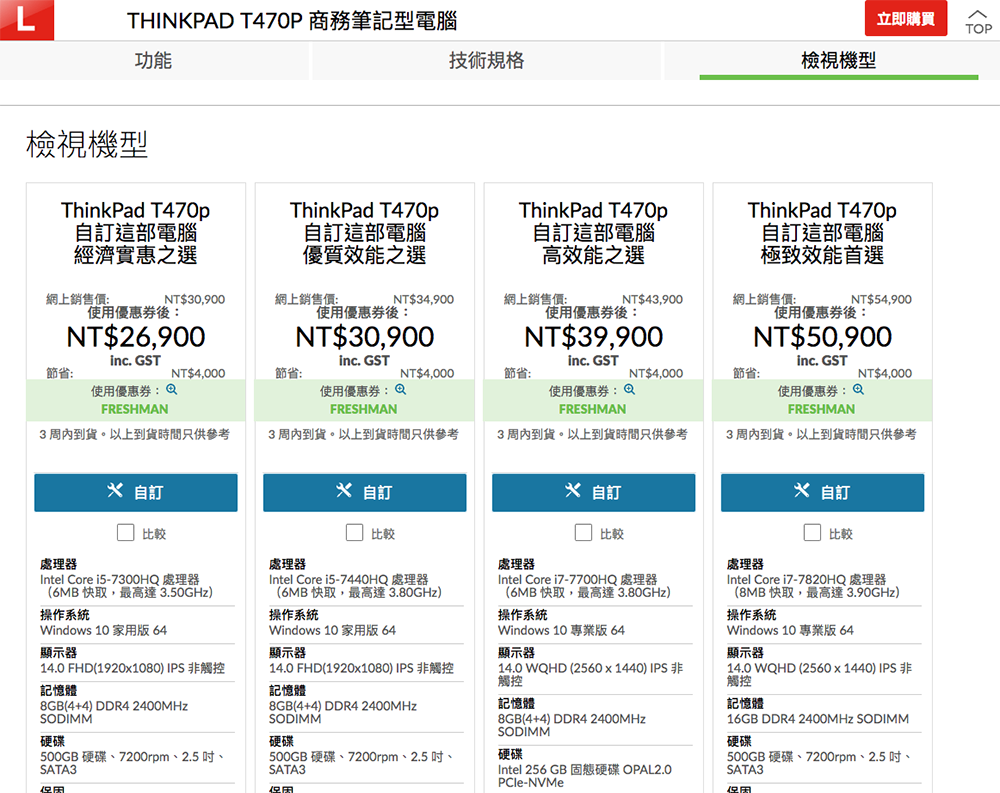Click the original price NT$43,900
Image resolution: width=1000 pixels, height=793 pixels.
(652, 299)
